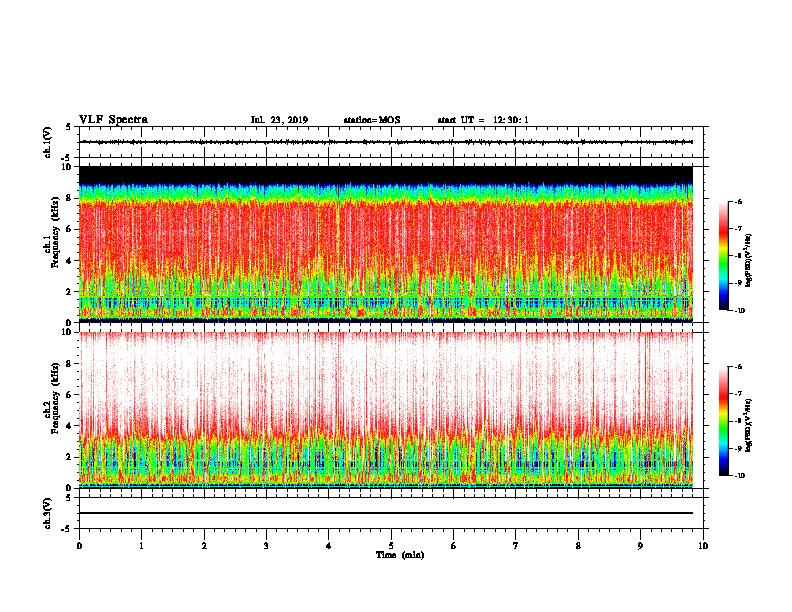792x612 pixels.
Task: Click time axis tick label "5"
Action: click(391, 546)
